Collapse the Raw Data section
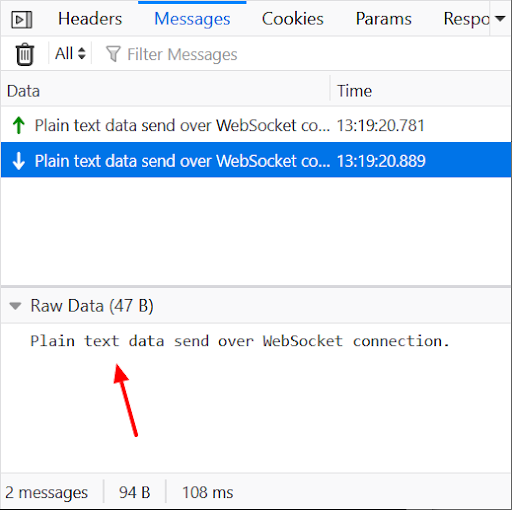Screen dimensions: 512x510 coord(15,306)
